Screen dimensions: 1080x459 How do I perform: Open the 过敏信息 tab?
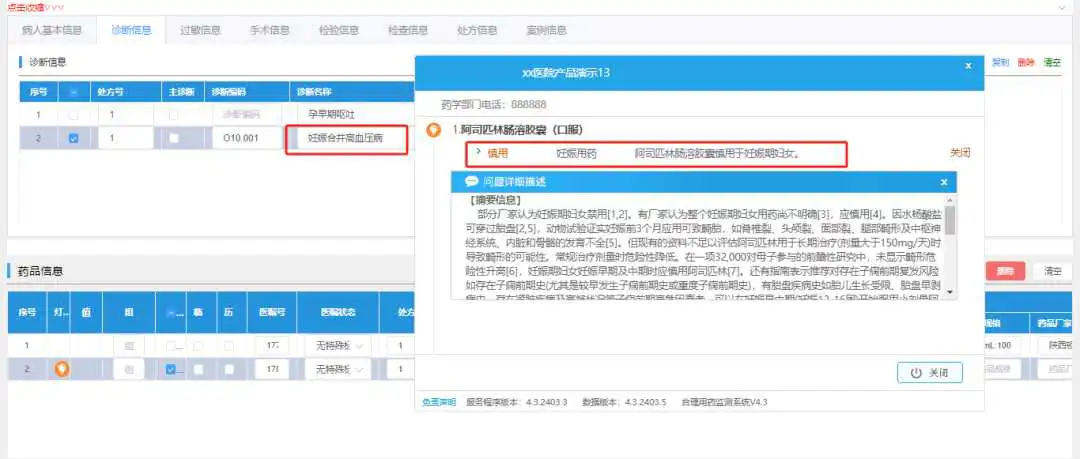pyautogui.click(x=200, y=30)
